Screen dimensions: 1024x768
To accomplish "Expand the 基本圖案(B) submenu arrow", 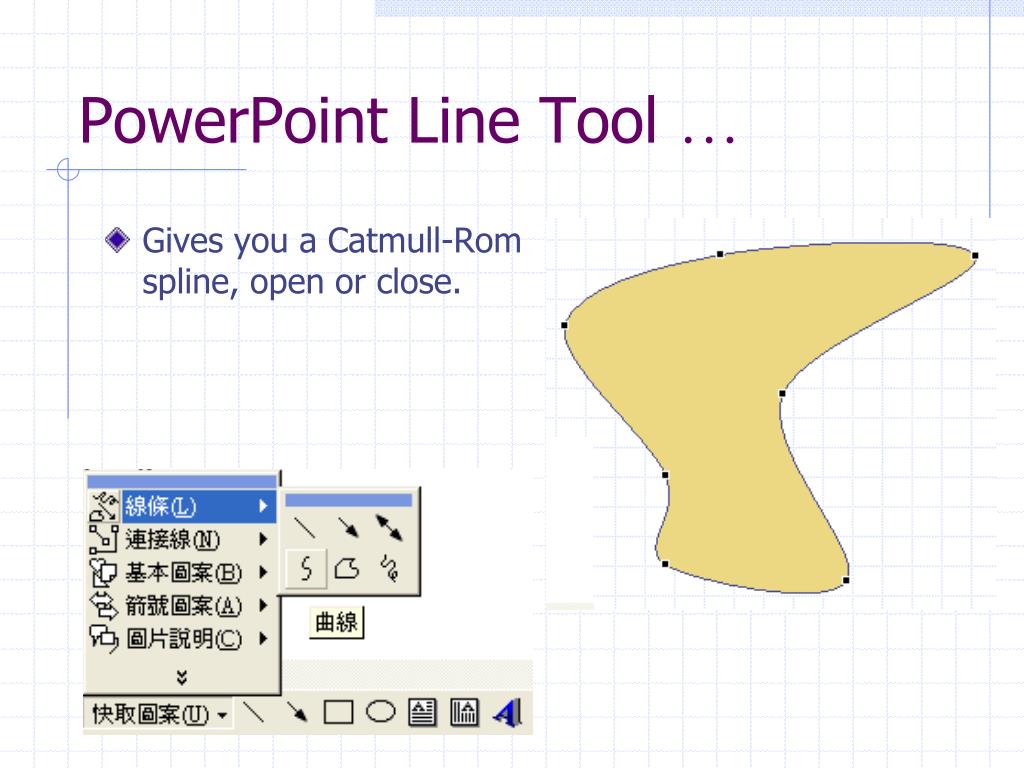I will [x=263, y=573].
